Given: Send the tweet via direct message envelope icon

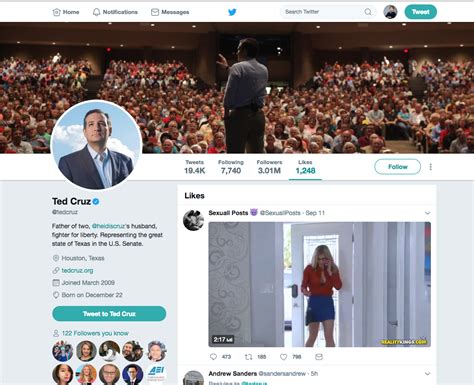Looking at the screenshot, I should tap(319, 357).
